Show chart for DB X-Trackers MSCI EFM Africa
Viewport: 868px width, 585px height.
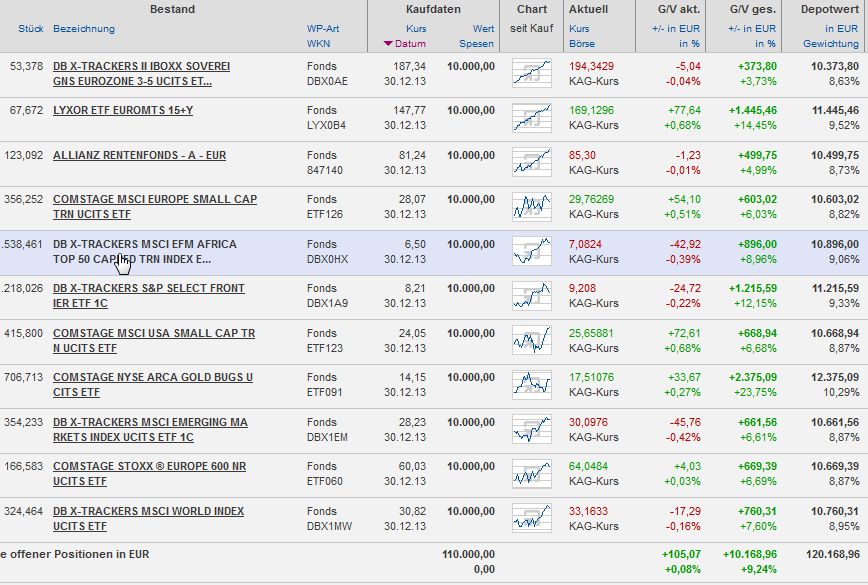(531, 251)
